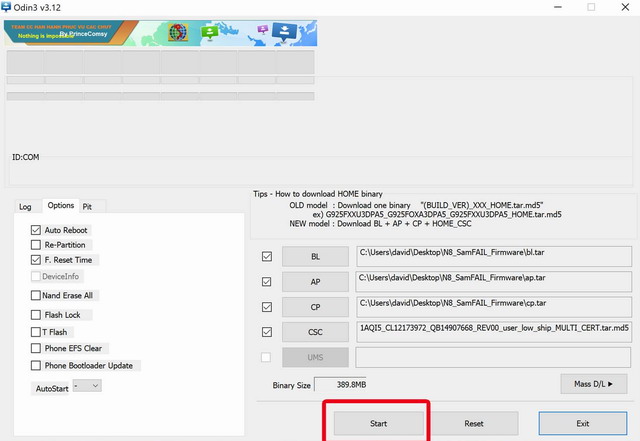This screenshot has height=441, width=640.
Task: Enable Phone EFS Clear option
Action: (x=36, y=348)
